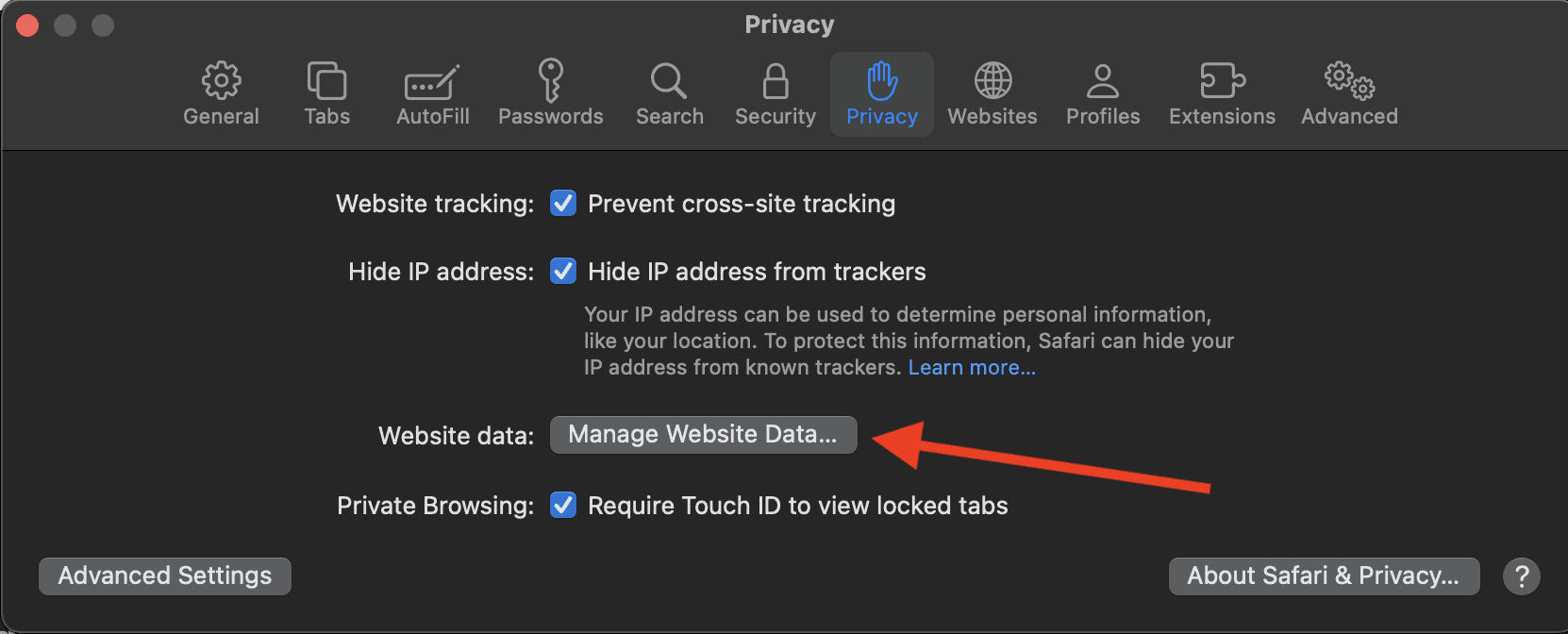Disable Require Touch ID for locked tabs
Image resolution: width=1568 pixels, height=634 pixels.
tap(563, 506)
